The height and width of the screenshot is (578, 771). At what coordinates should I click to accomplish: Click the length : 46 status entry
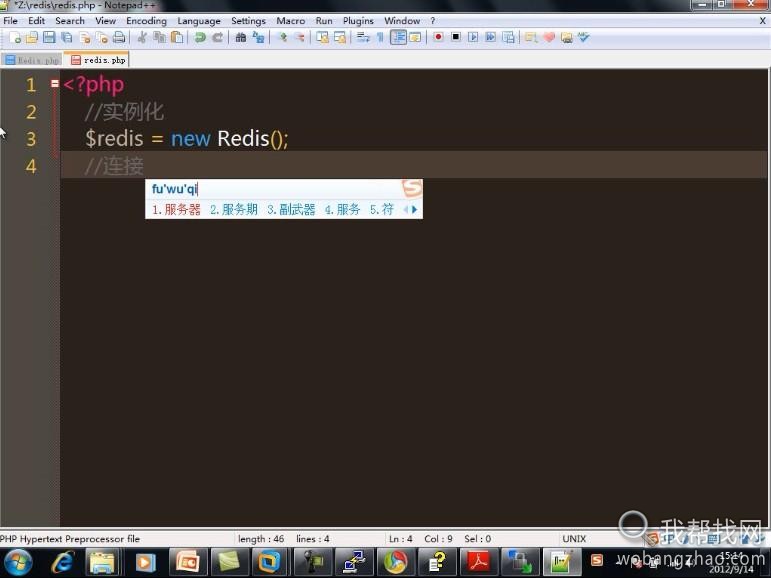[261, 539]
